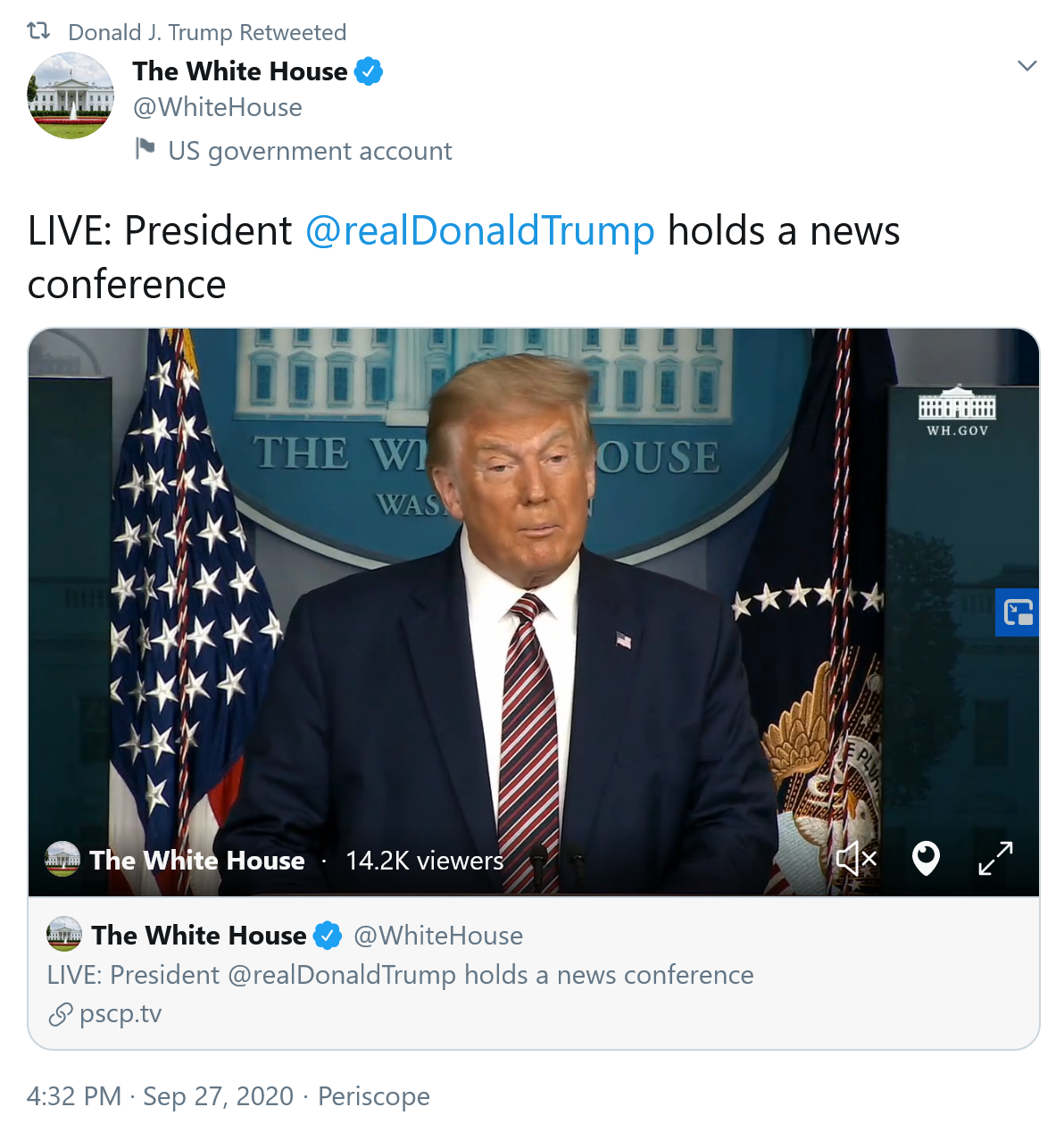
Task: Click the WH.GOV logo in the video
Action: 957,412
